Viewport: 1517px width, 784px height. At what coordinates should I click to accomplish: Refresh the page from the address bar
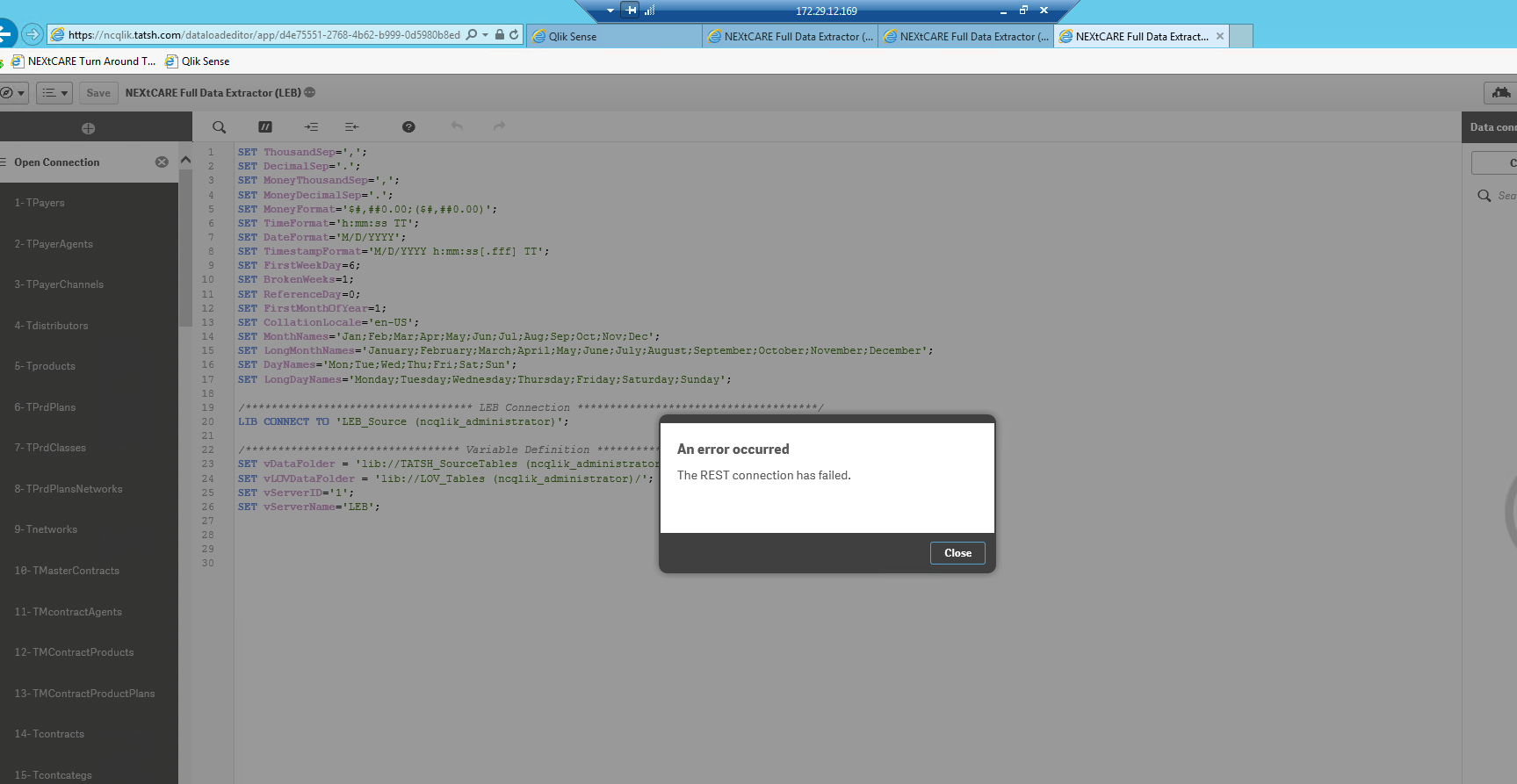[514, 35]
